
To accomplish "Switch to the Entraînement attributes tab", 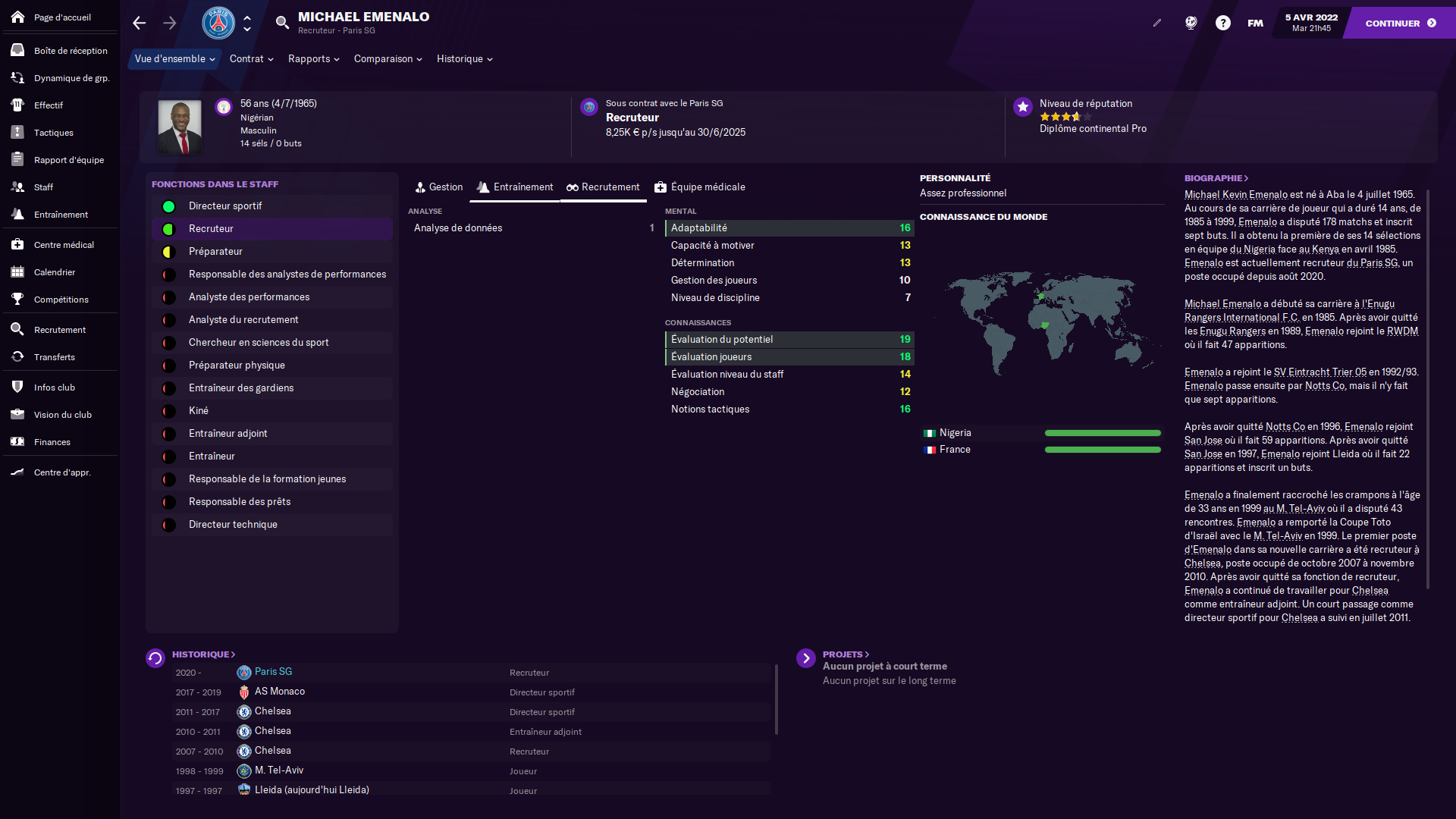I will click(x=515, y=187).
